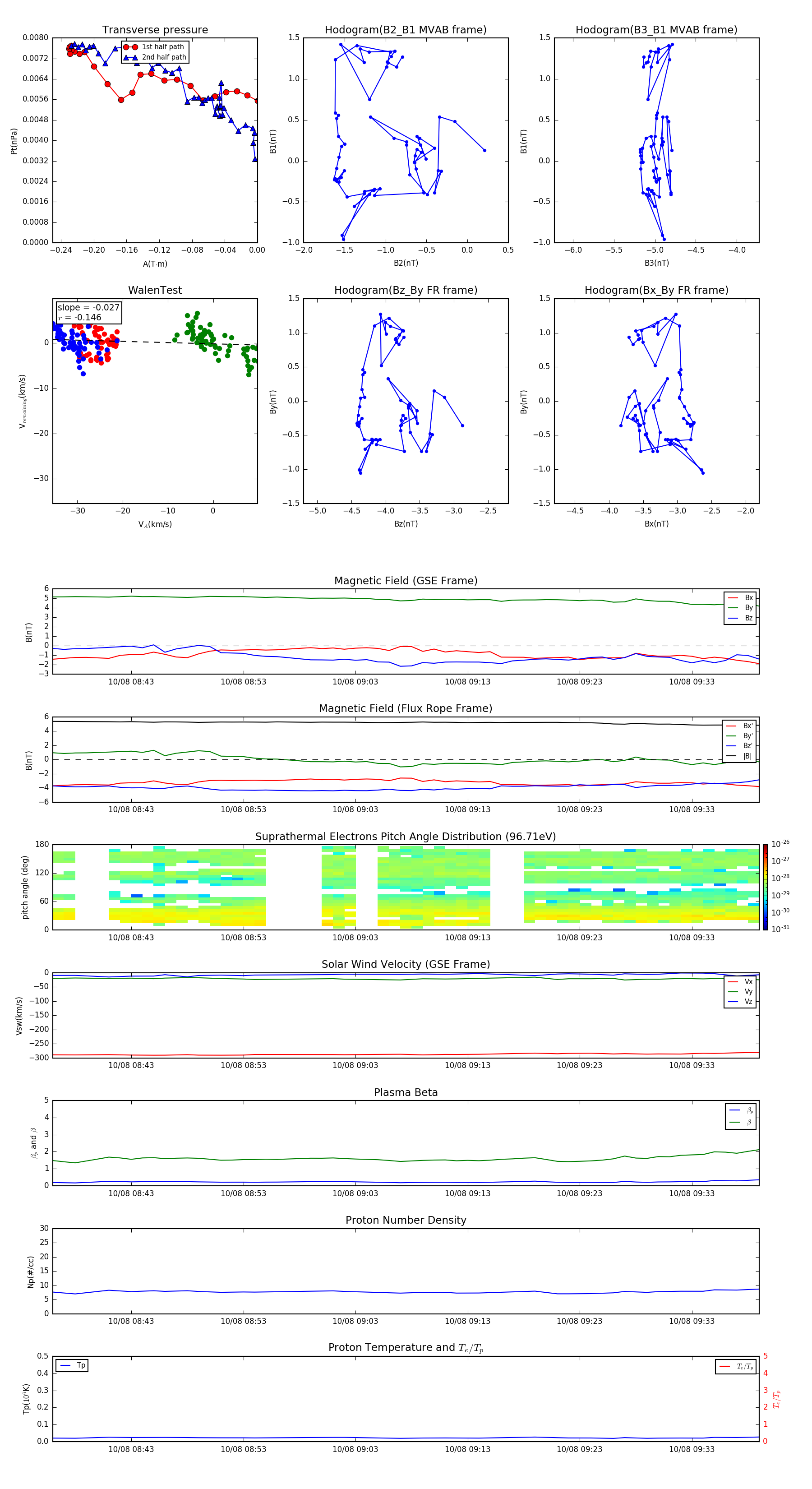Click 'Vsw(km/s)' y-axis label
Viewport: 812px width, 1489px height.
tap(19, 1015)
